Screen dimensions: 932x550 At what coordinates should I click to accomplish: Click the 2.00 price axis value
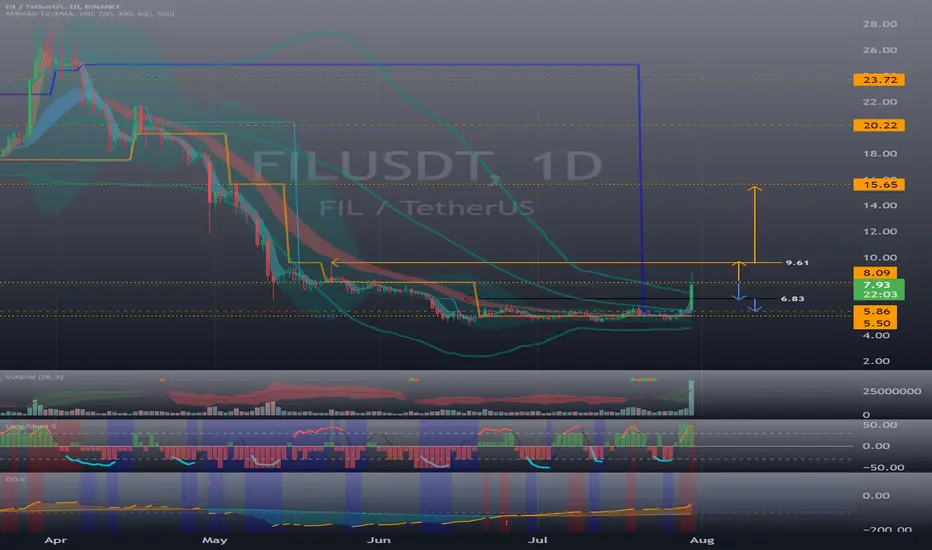coord(876,361)
